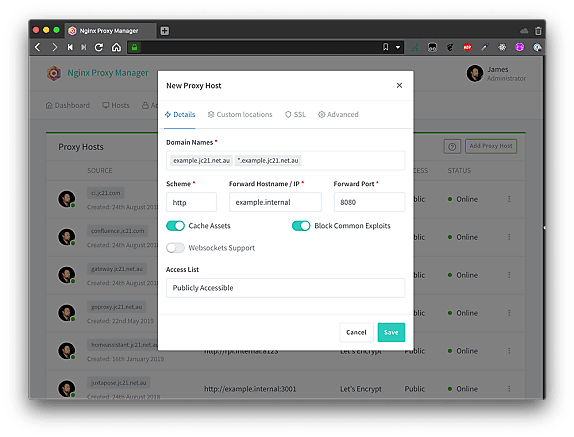Go to the browser home page

116,47
